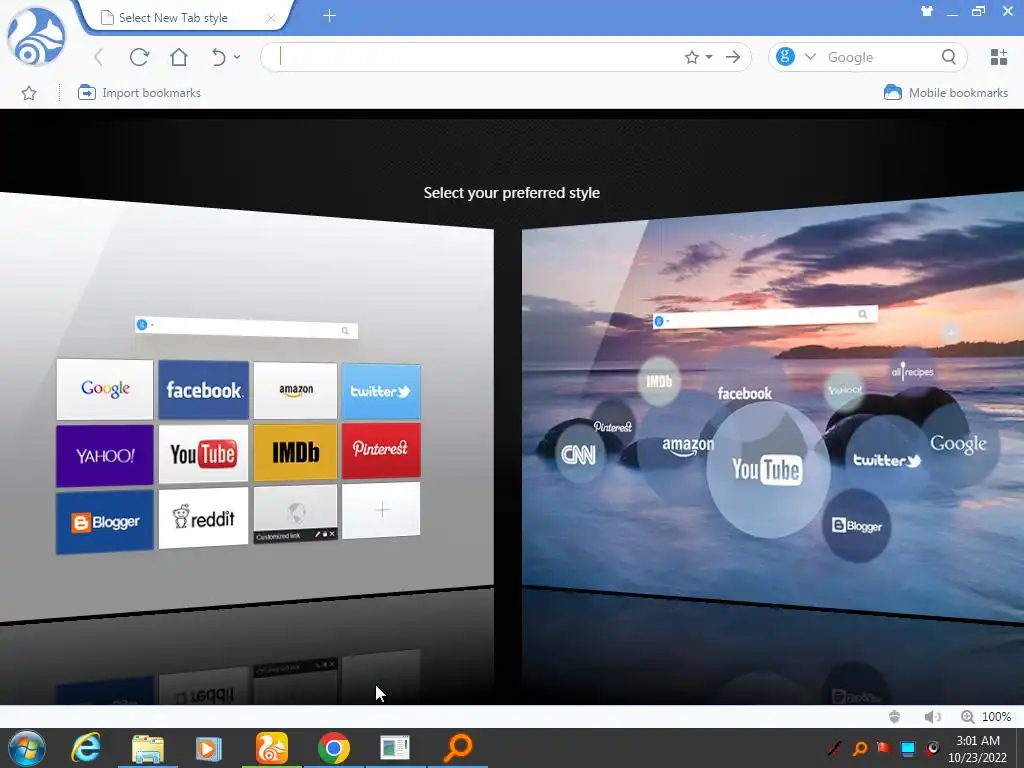Image resolution: width=1024 pixels, height=768 pixels.
Task: Go back using the back arrow
Action: tap(99, 57)
